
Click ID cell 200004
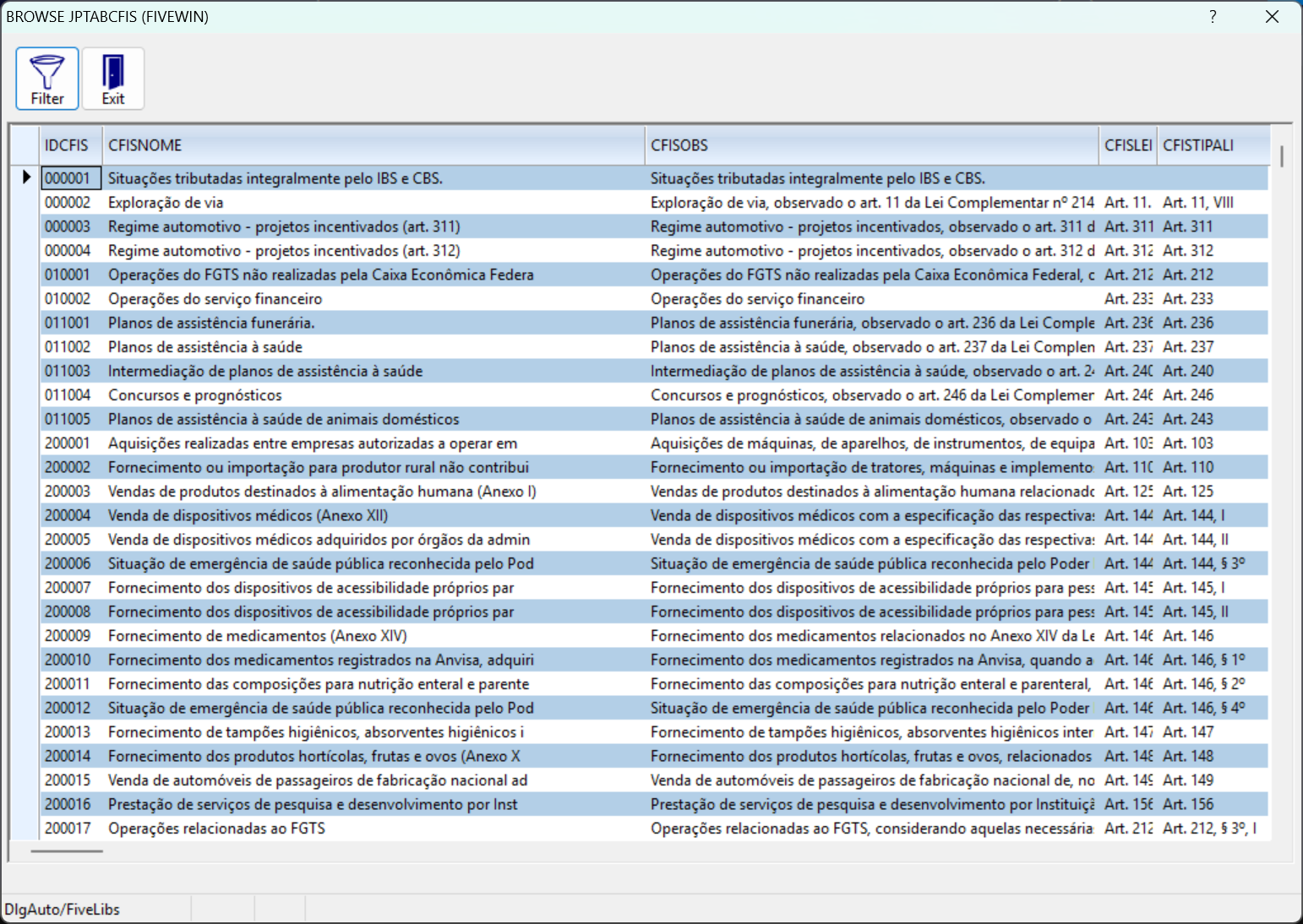[68, 516]
